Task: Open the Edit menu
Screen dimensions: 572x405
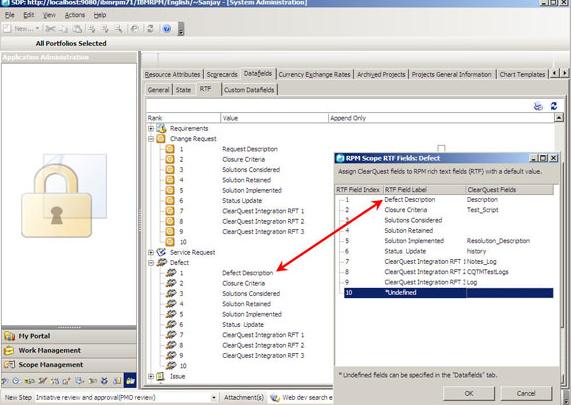Action: pos(28,15)
